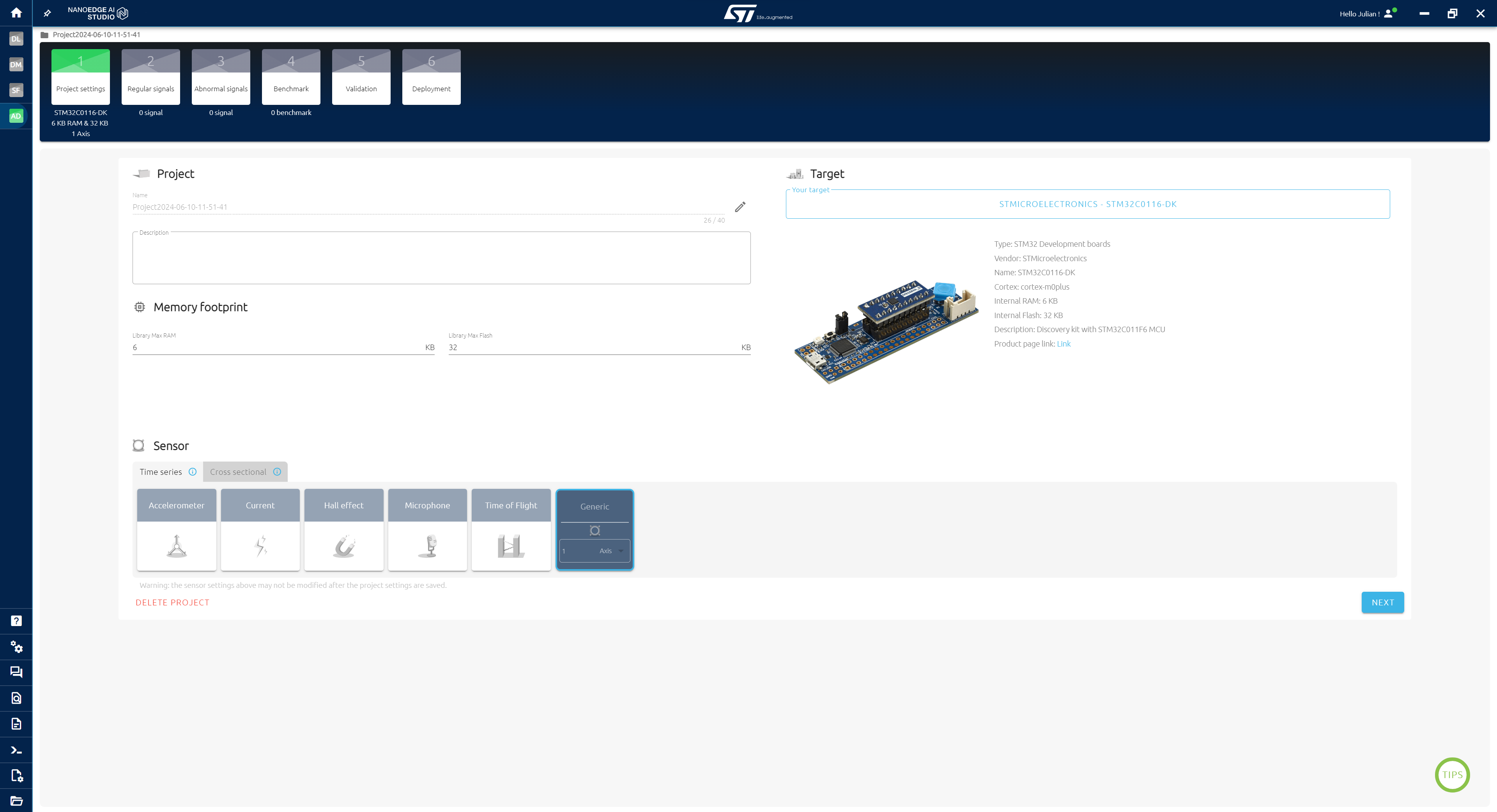Image resolution: width=1497 pixels, height=812 pixels.
Task: Click the '26 / 40' character counter
Action: 714,220
